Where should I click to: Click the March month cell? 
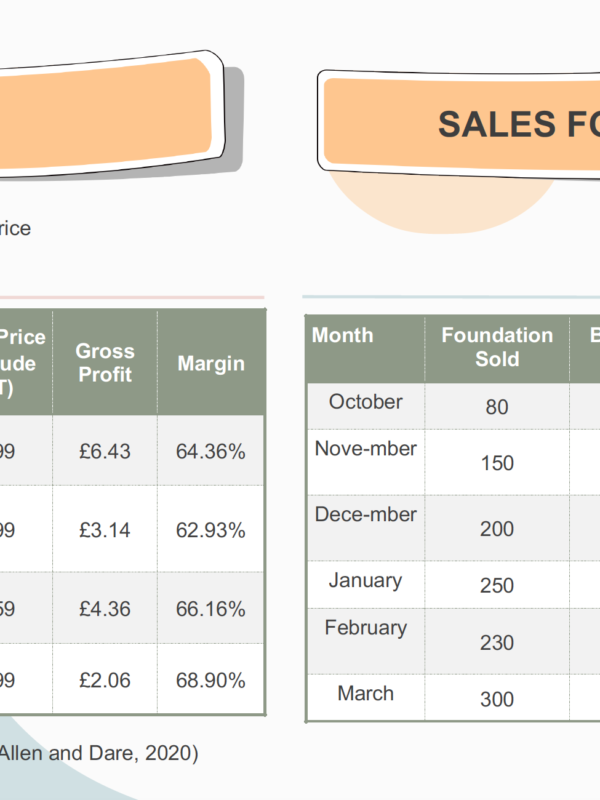click(x=365, y=697)
